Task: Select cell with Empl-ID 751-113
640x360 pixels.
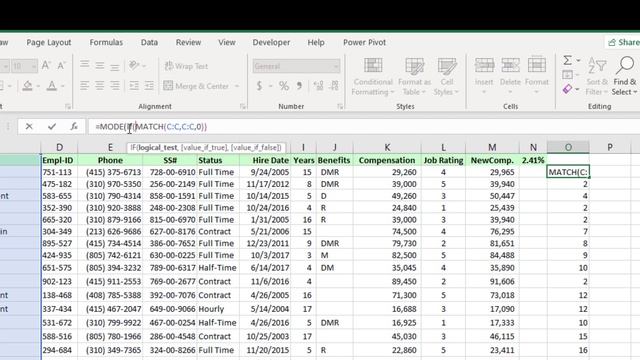Action: point(59,172)
